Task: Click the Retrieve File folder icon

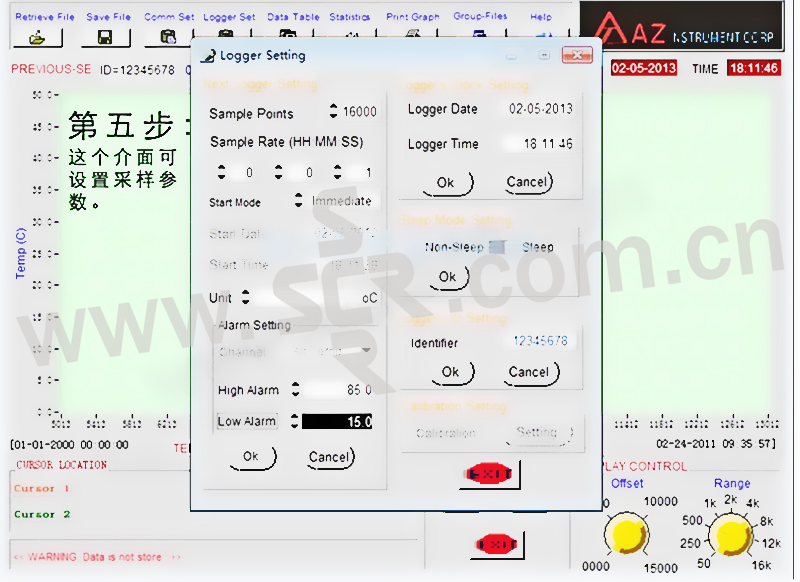Action: (37, 37)
